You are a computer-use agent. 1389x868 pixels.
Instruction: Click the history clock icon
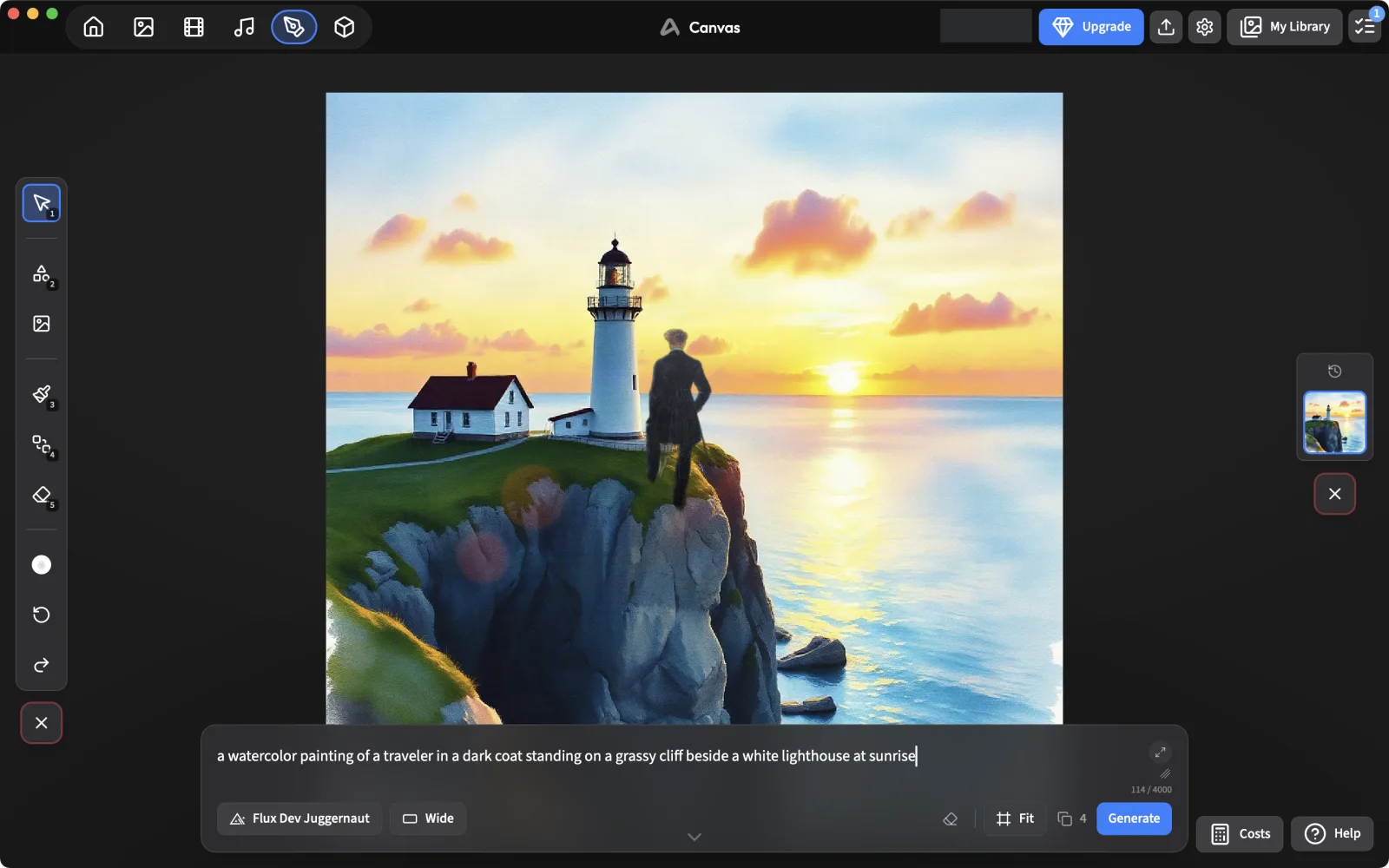(1335, 372)
